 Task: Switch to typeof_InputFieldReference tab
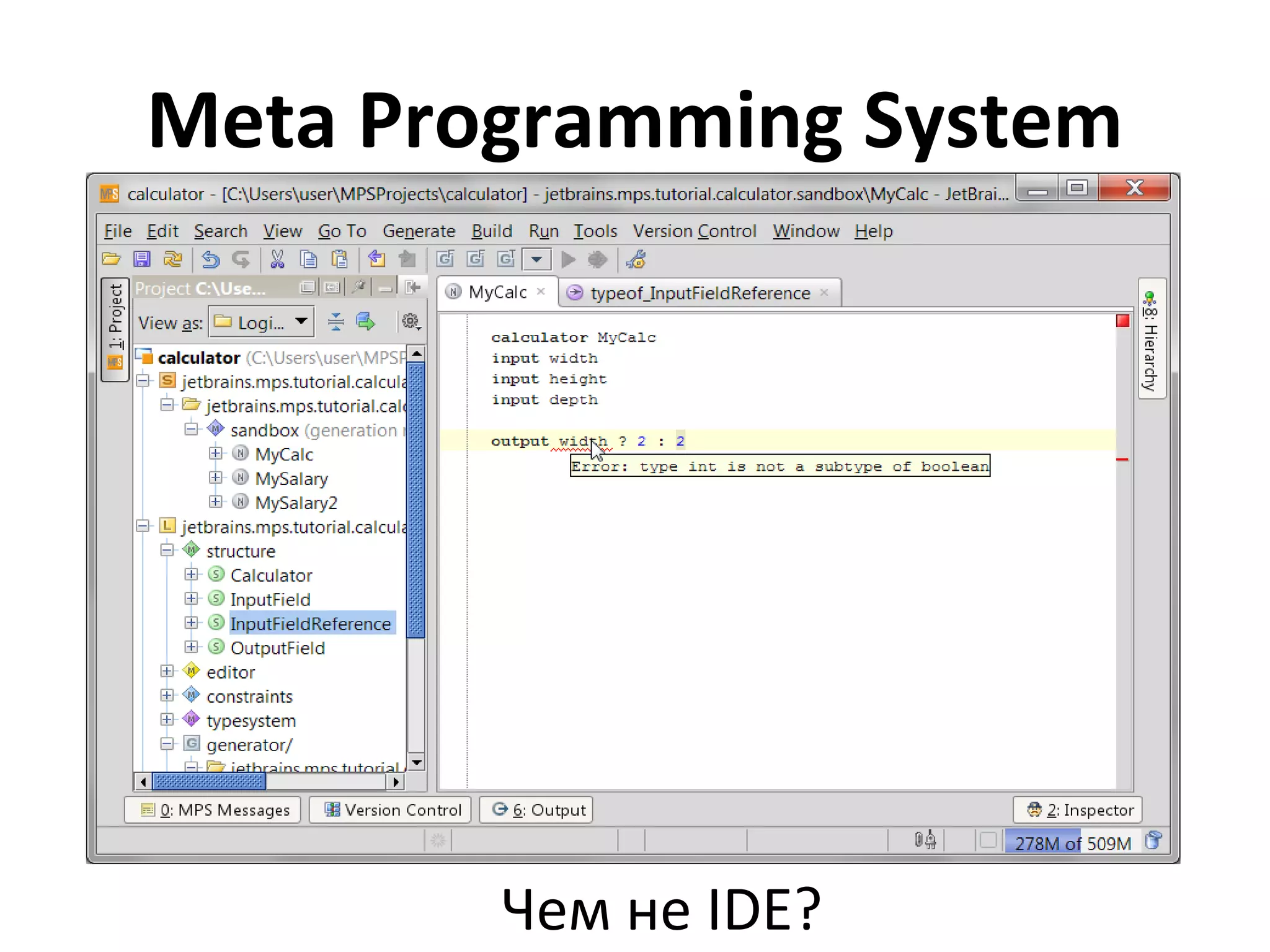pyautogui.click(x=699, y=293)
